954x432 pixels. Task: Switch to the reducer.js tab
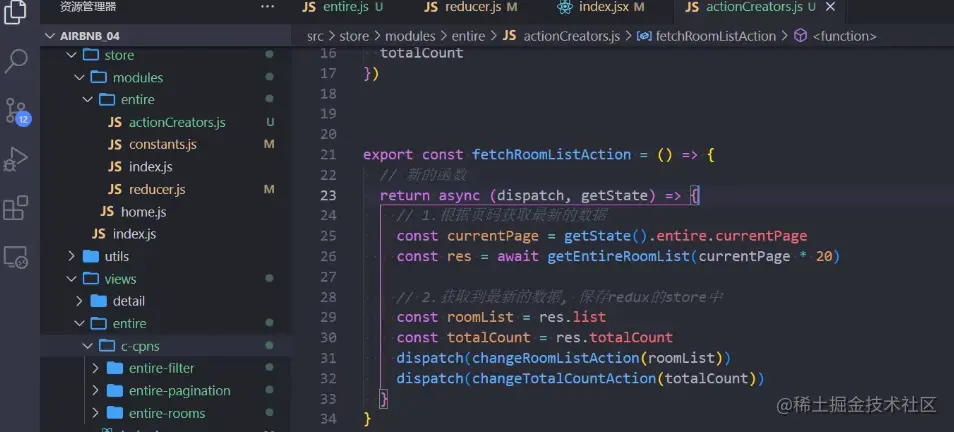pyautogui.click(x=470, y=7)
